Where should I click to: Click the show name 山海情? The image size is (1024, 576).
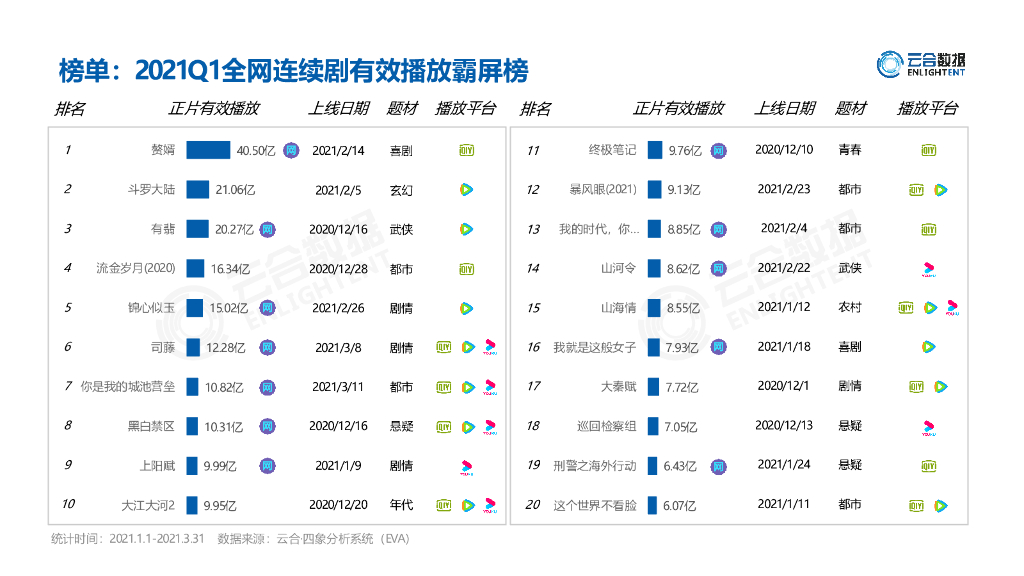[x=618, y=308]
